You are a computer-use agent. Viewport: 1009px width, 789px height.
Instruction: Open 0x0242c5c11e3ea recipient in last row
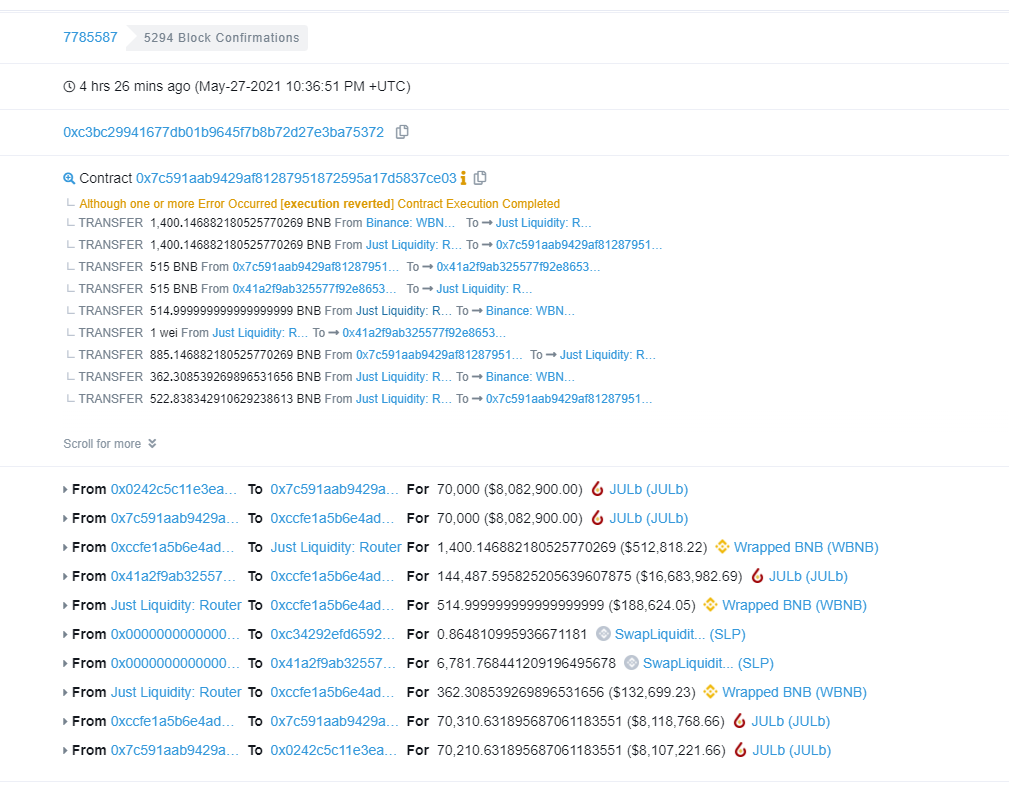pyautogui.click(x=334, y=750)
